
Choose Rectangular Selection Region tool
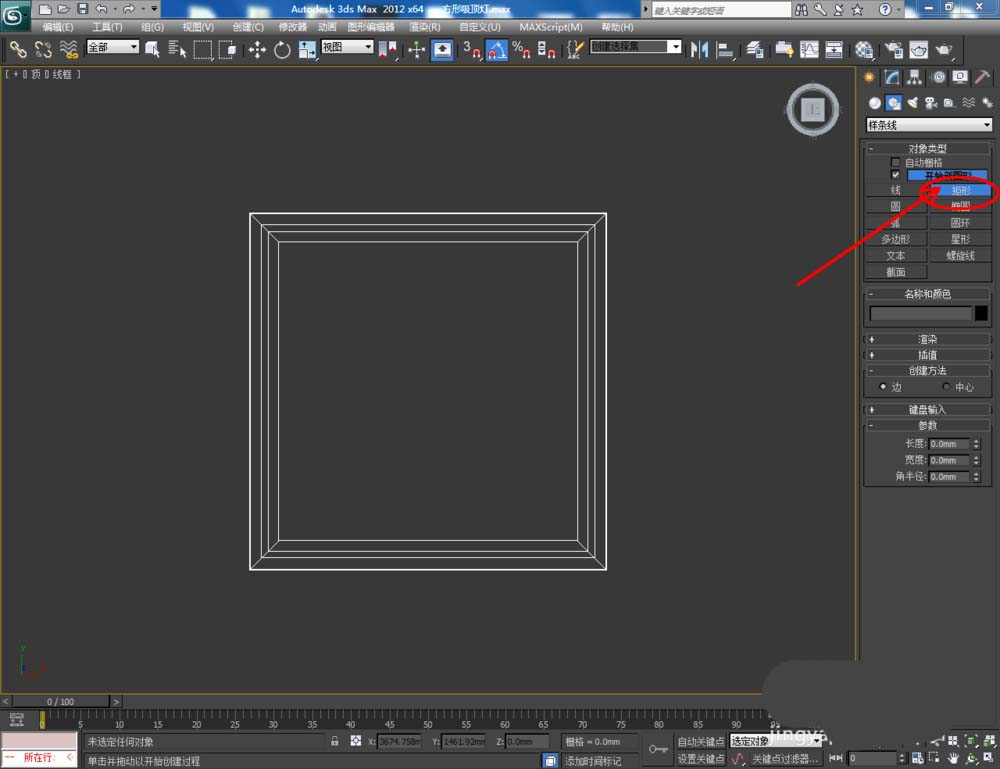[202, 49]
